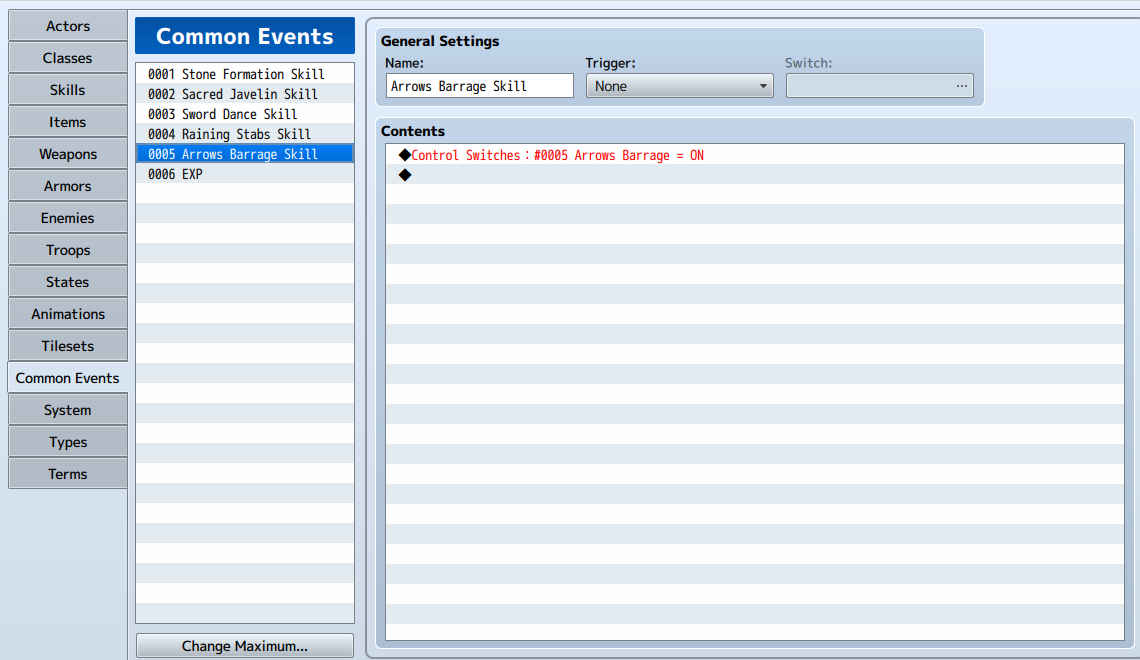Click the Change Maximum button
This screenshot has width=1140, height=660.
[245, 645]
